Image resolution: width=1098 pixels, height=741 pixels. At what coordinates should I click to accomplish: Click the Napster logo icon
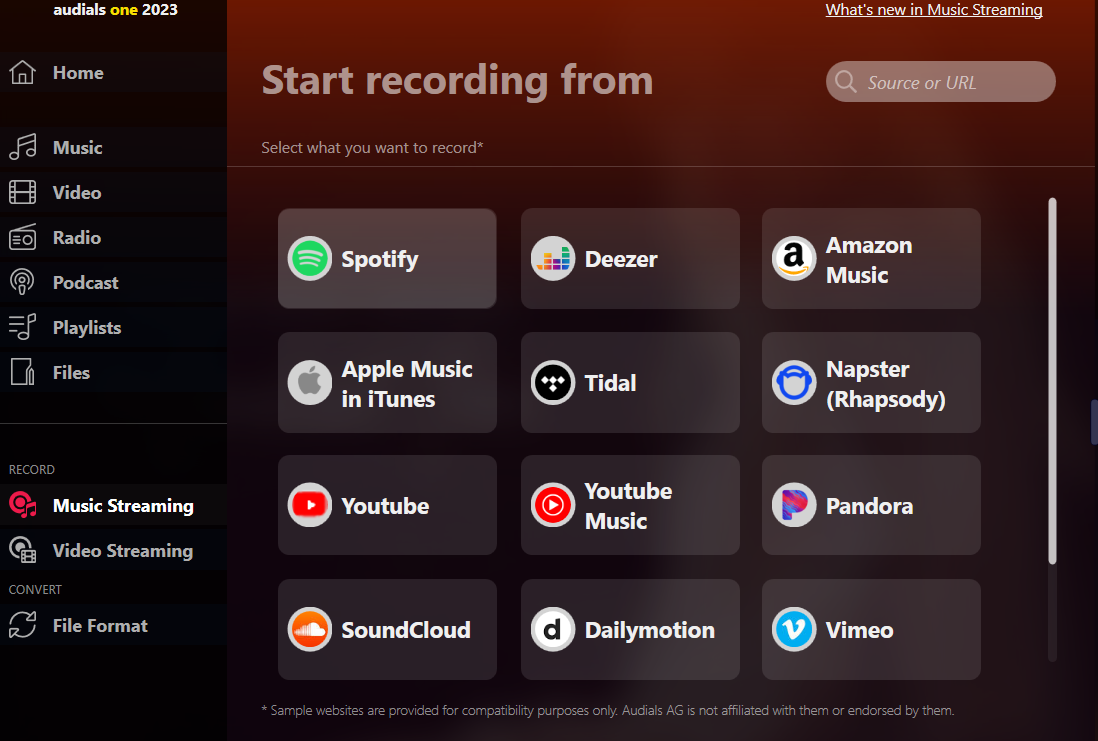pos(794,382)
